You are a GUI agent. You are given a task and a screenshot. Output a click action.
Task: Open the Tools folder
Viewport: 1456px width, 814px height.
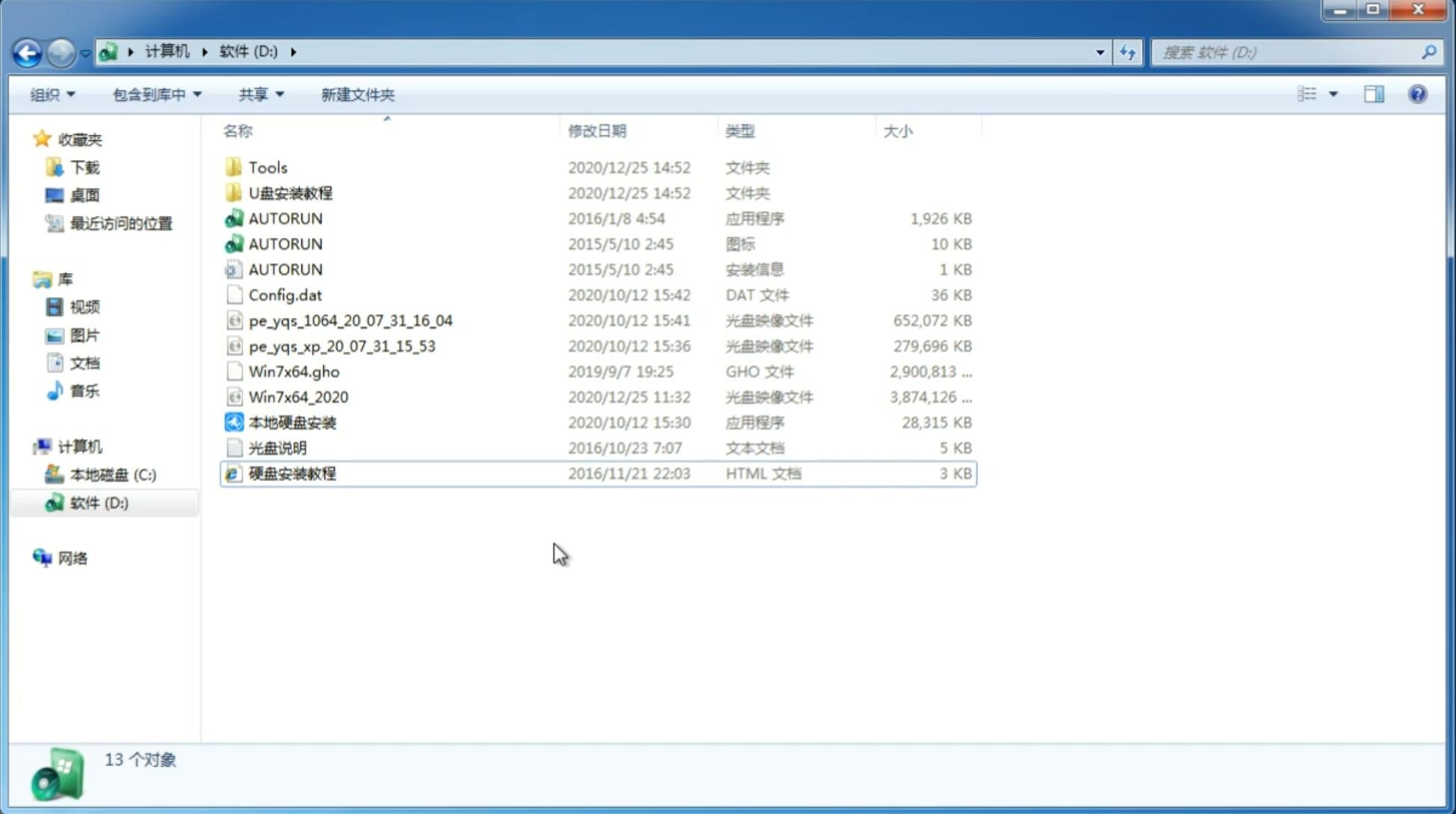[x=267, y=167]
